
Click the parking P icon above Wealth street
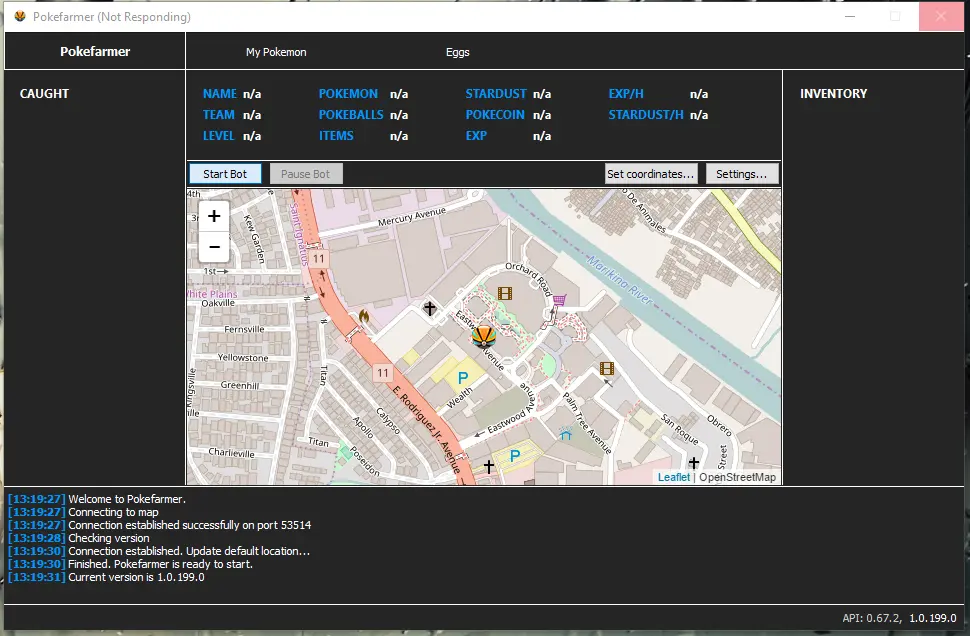point(463,378)
